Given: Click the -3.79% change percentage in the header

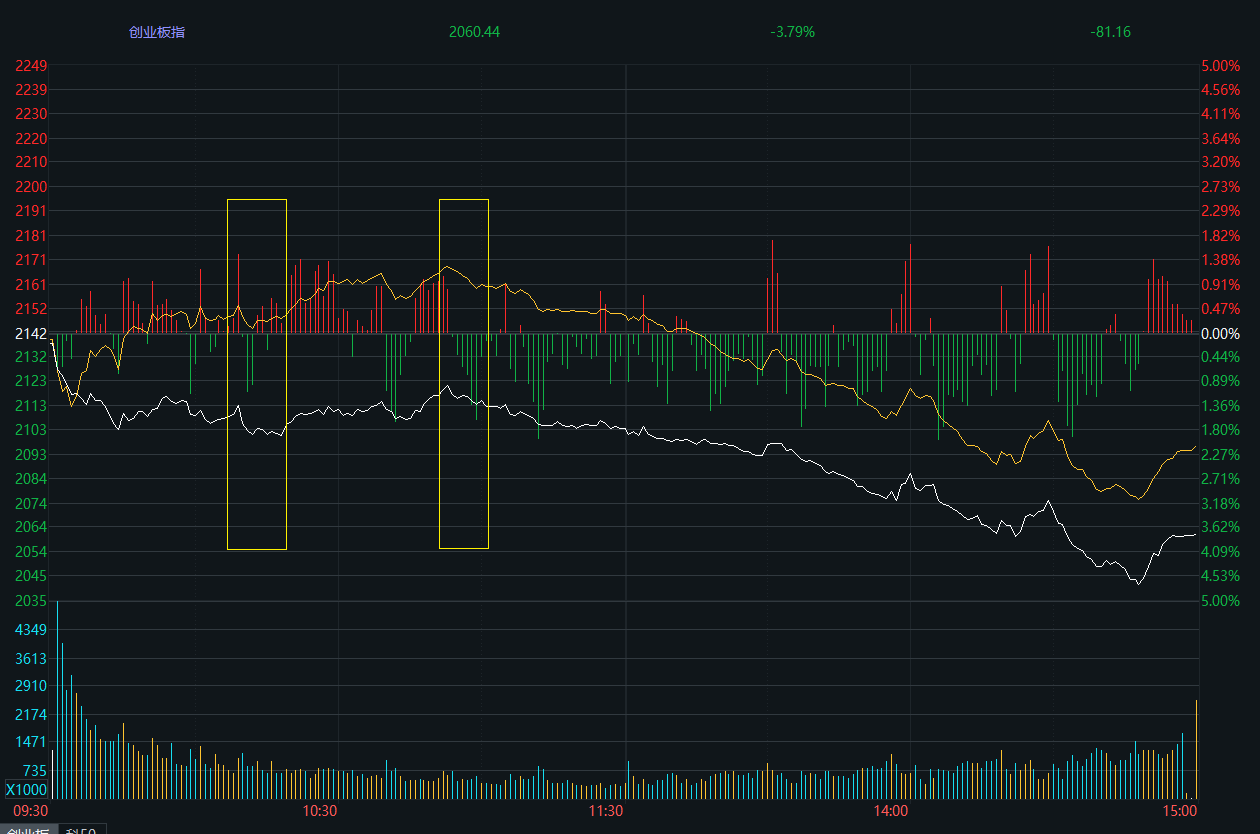Looking at the screenshot, I should (792, 32).
